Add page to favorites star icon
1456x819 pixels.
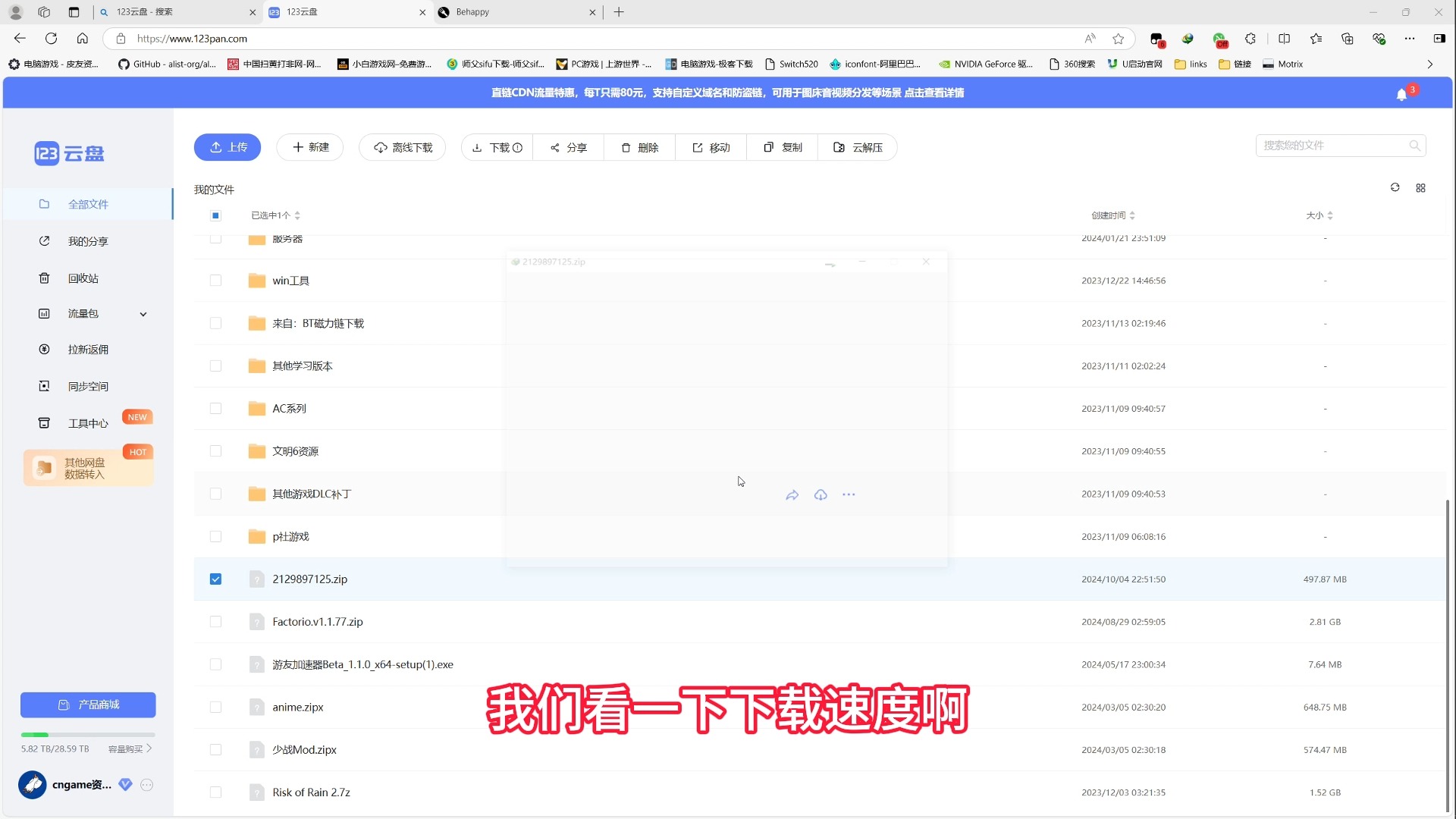pos(1118,39)
